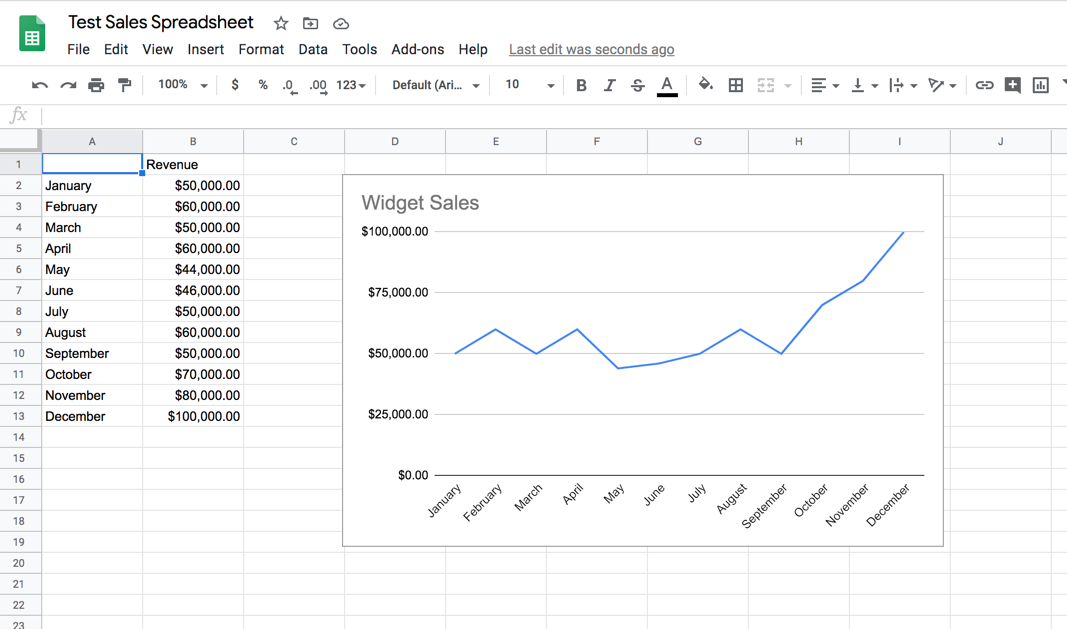The image size is (1067, 629).
Task: Click the Widget Sales chart title
Action: coord(420,203)
